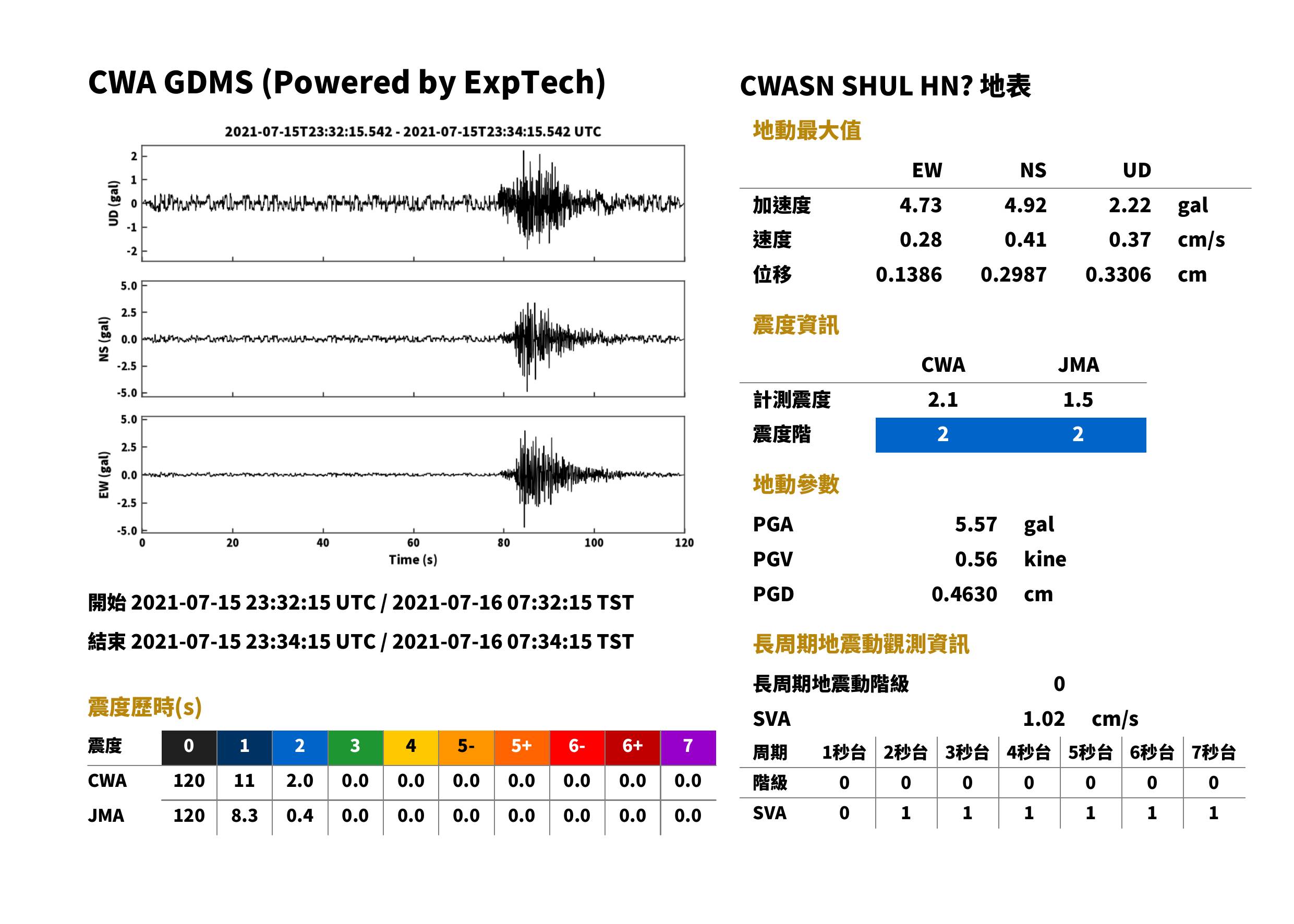
Task: Click the UD waveform plot
Action: 413,203
